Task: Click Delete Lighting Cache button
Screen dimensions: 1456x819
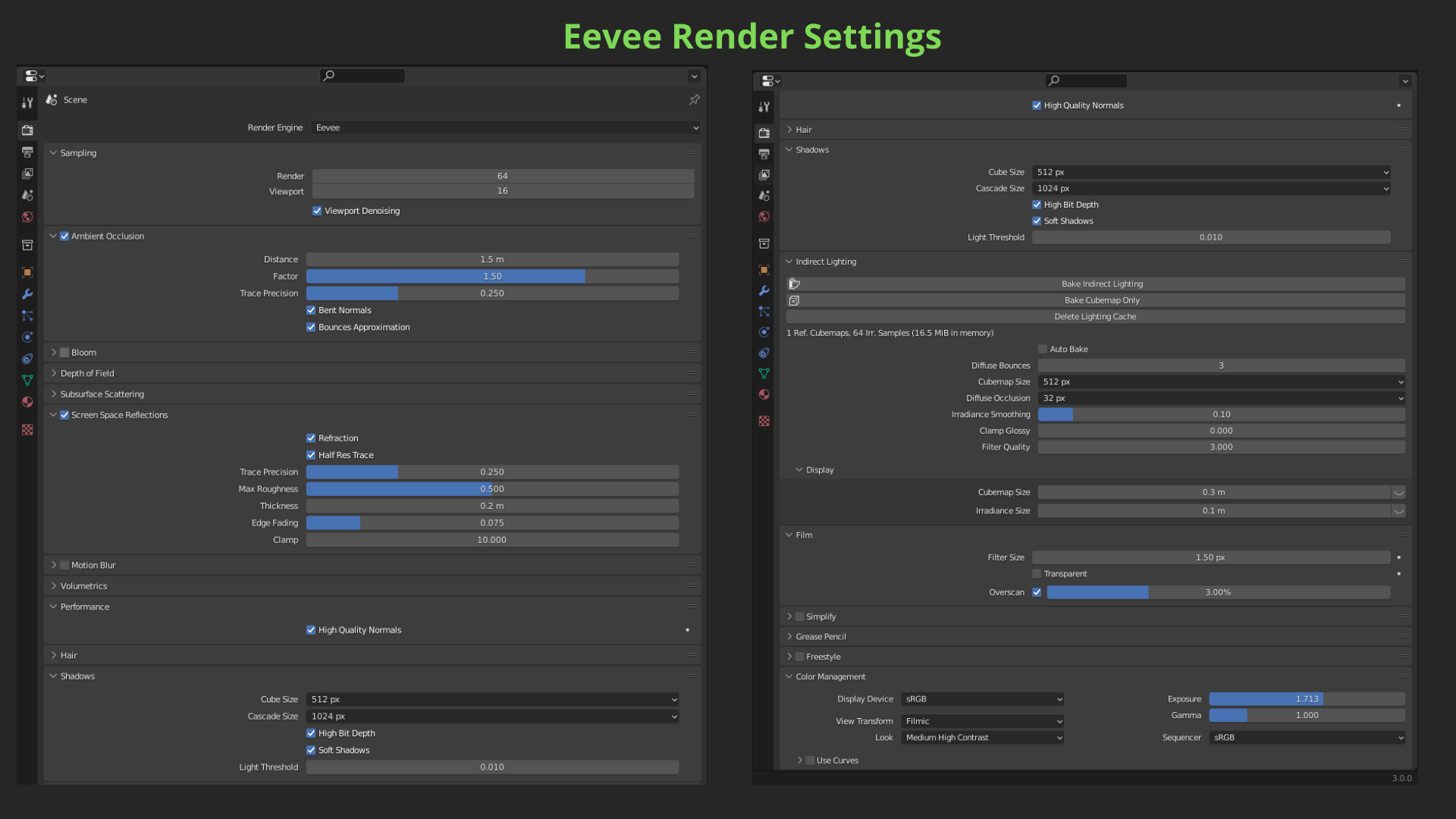Action: click(x=1096, y=316)
